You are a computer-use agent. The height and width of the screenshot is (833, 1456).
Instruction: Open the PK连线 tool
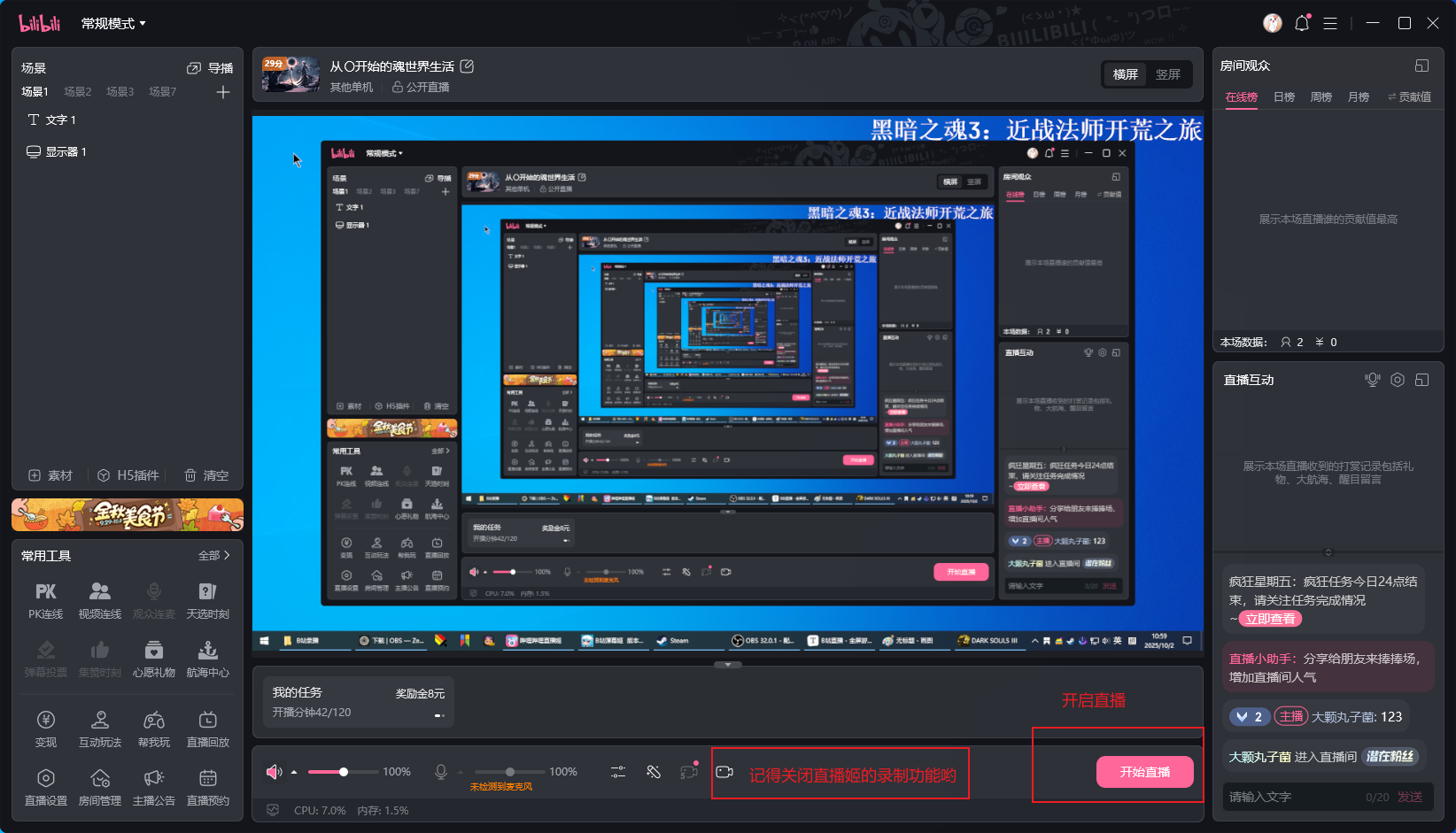tap(46, 600)
